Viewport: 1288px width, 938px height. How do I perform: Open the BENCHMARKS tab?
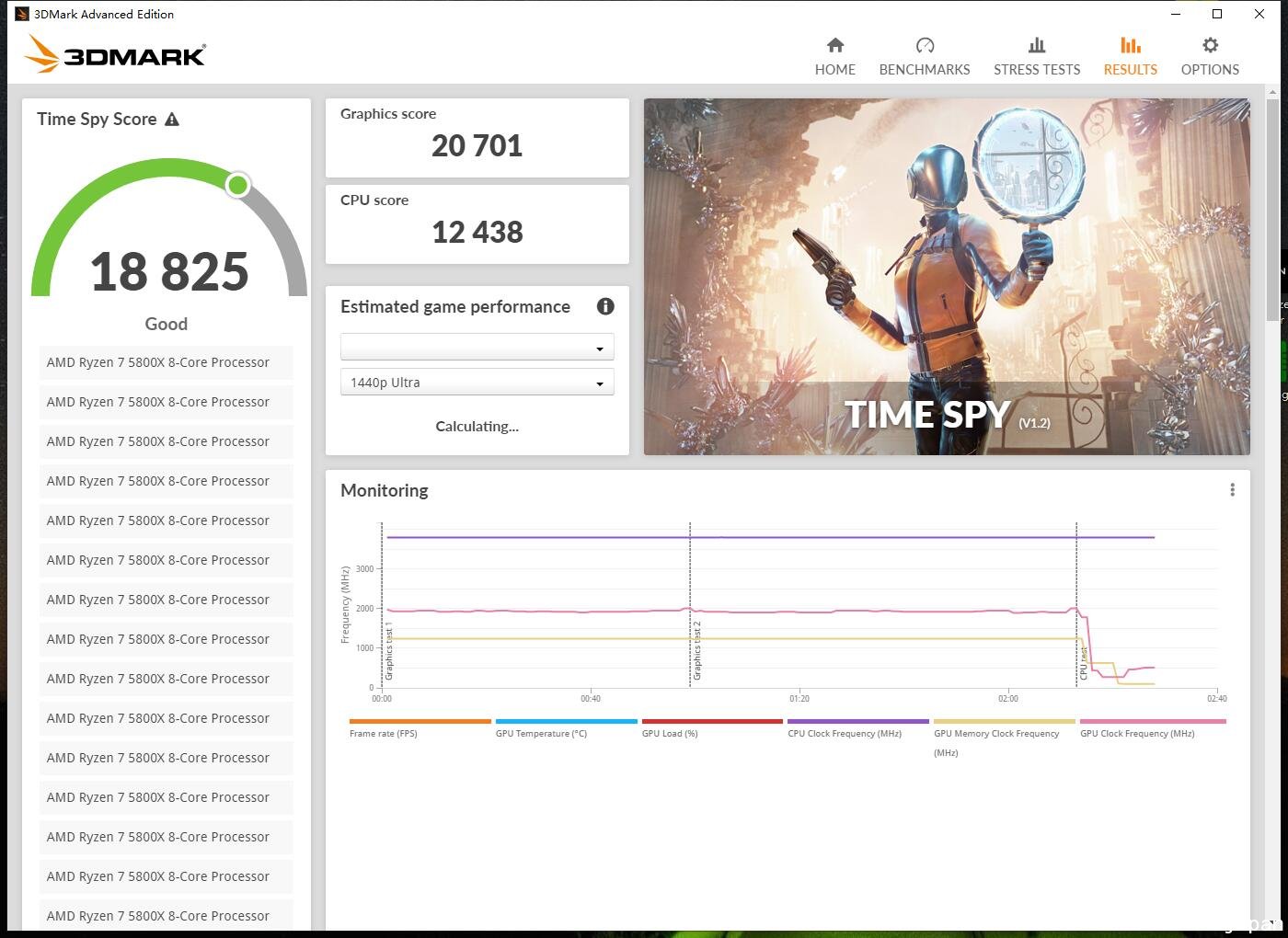[924, 57]
